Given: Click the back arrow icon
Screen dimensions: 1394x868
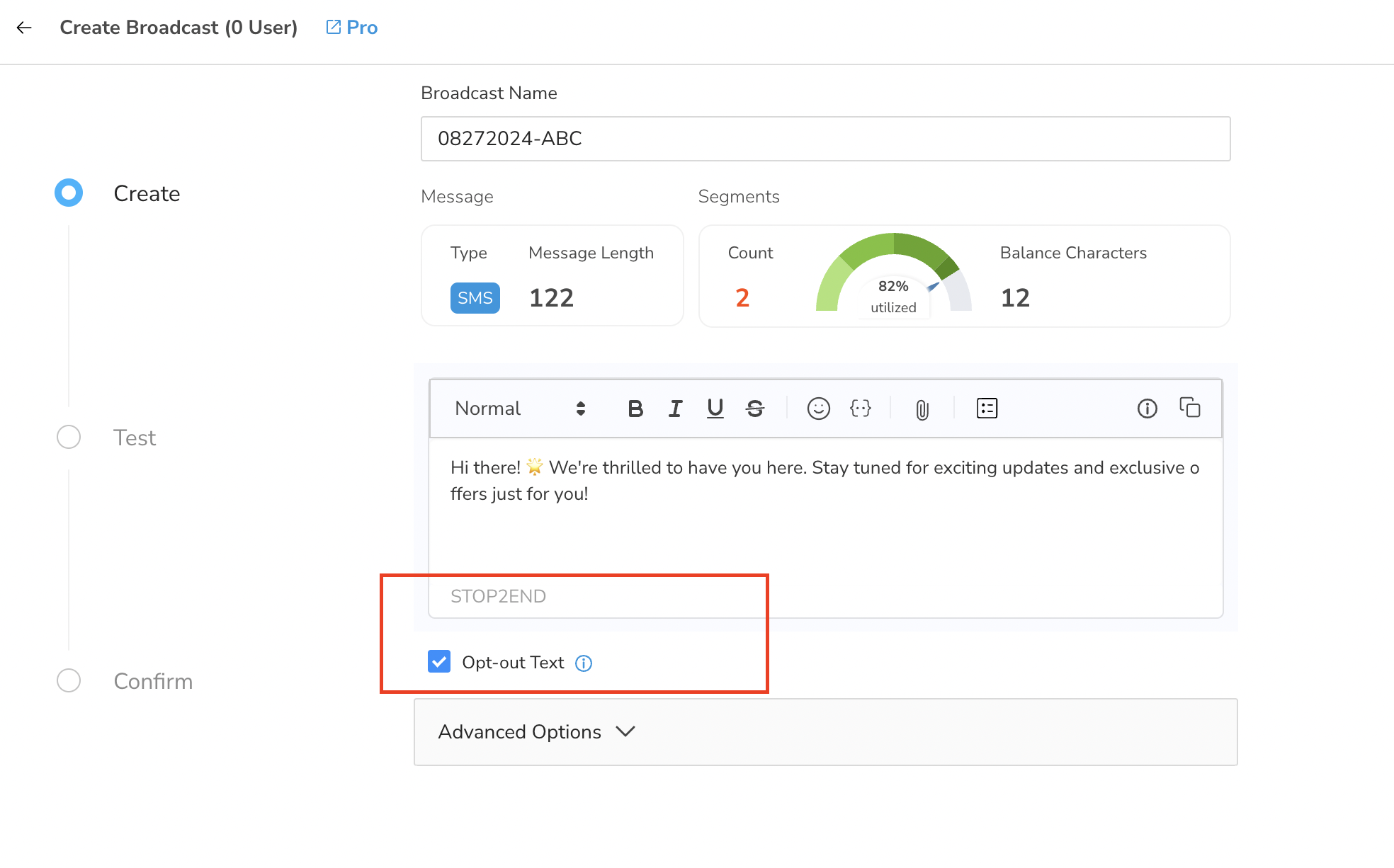Looking at the screenshot, I should [24, 28].
